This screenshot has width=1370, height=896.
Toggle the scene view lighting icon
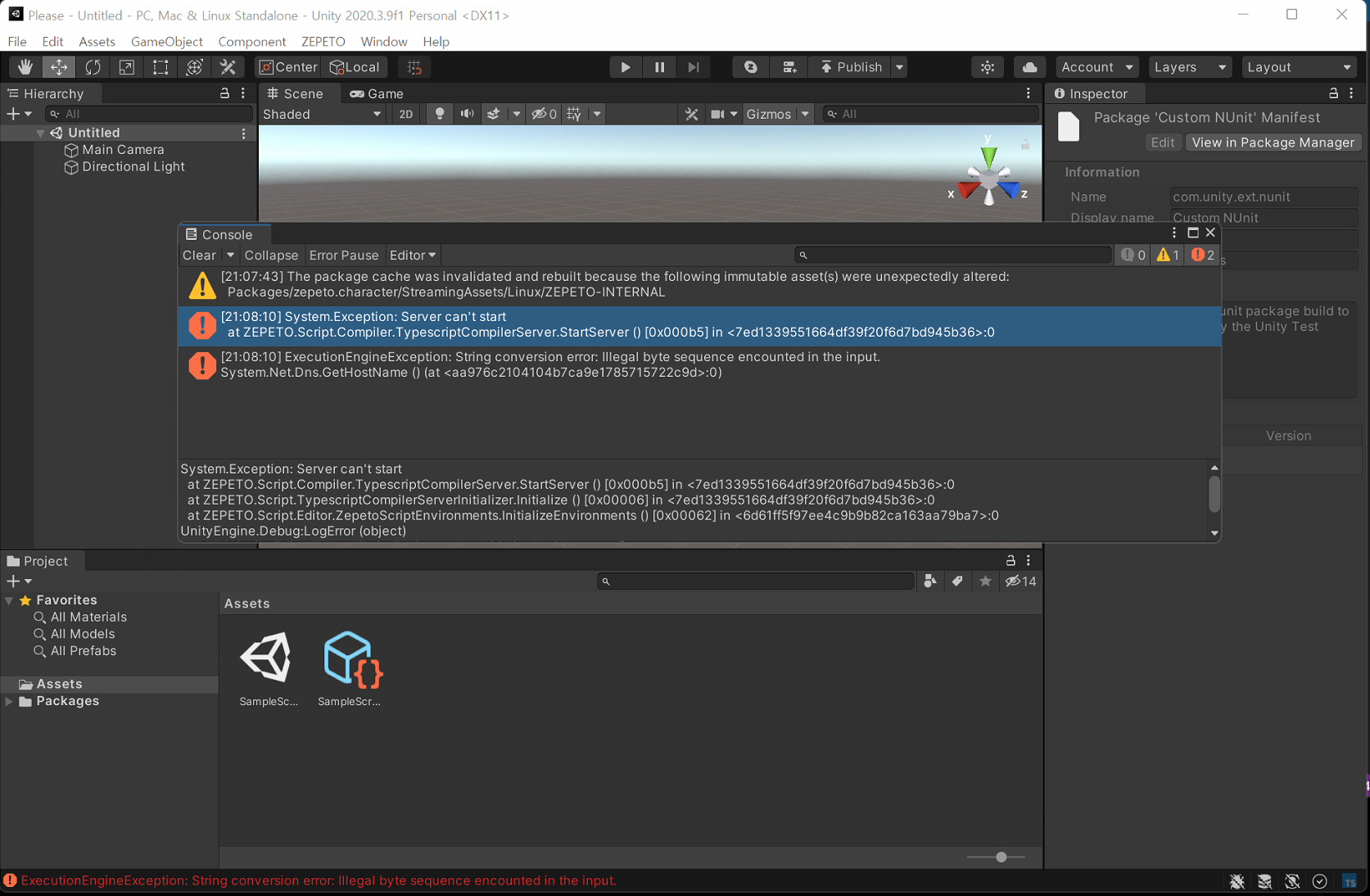[440, 114]
